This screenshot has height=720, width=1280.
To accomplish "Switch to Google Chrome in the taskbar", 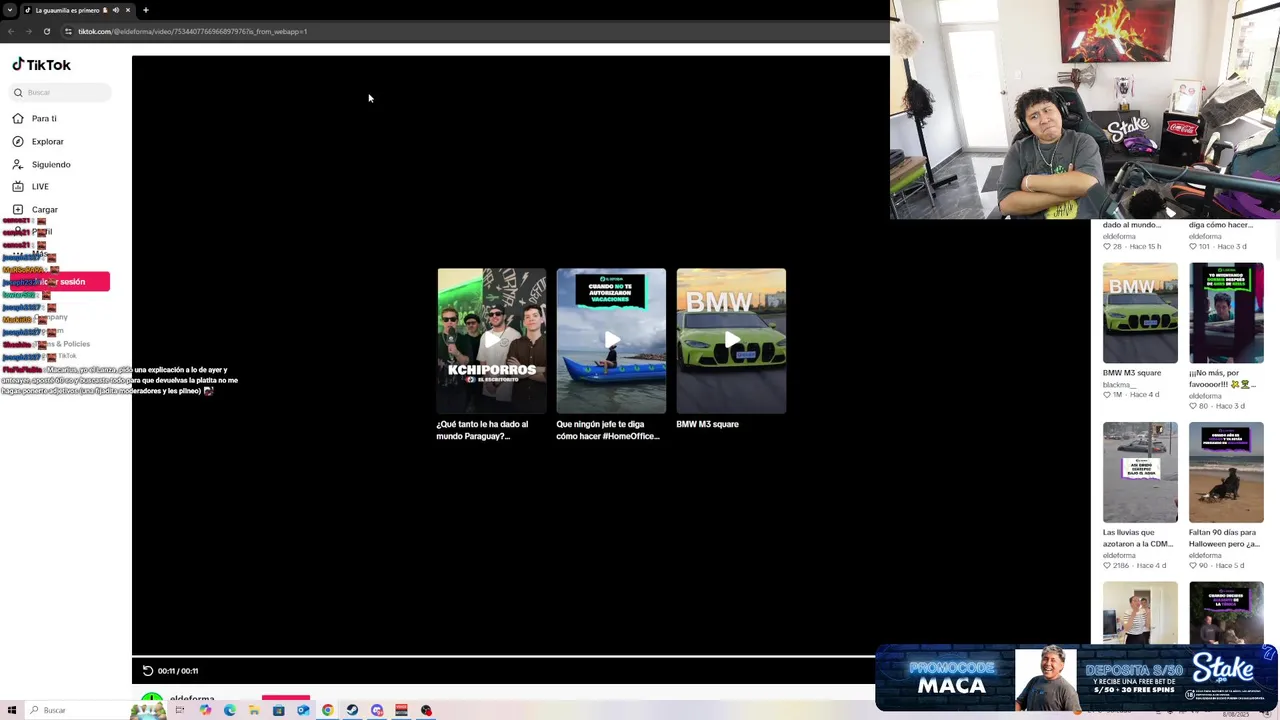I will coord(327,710).
